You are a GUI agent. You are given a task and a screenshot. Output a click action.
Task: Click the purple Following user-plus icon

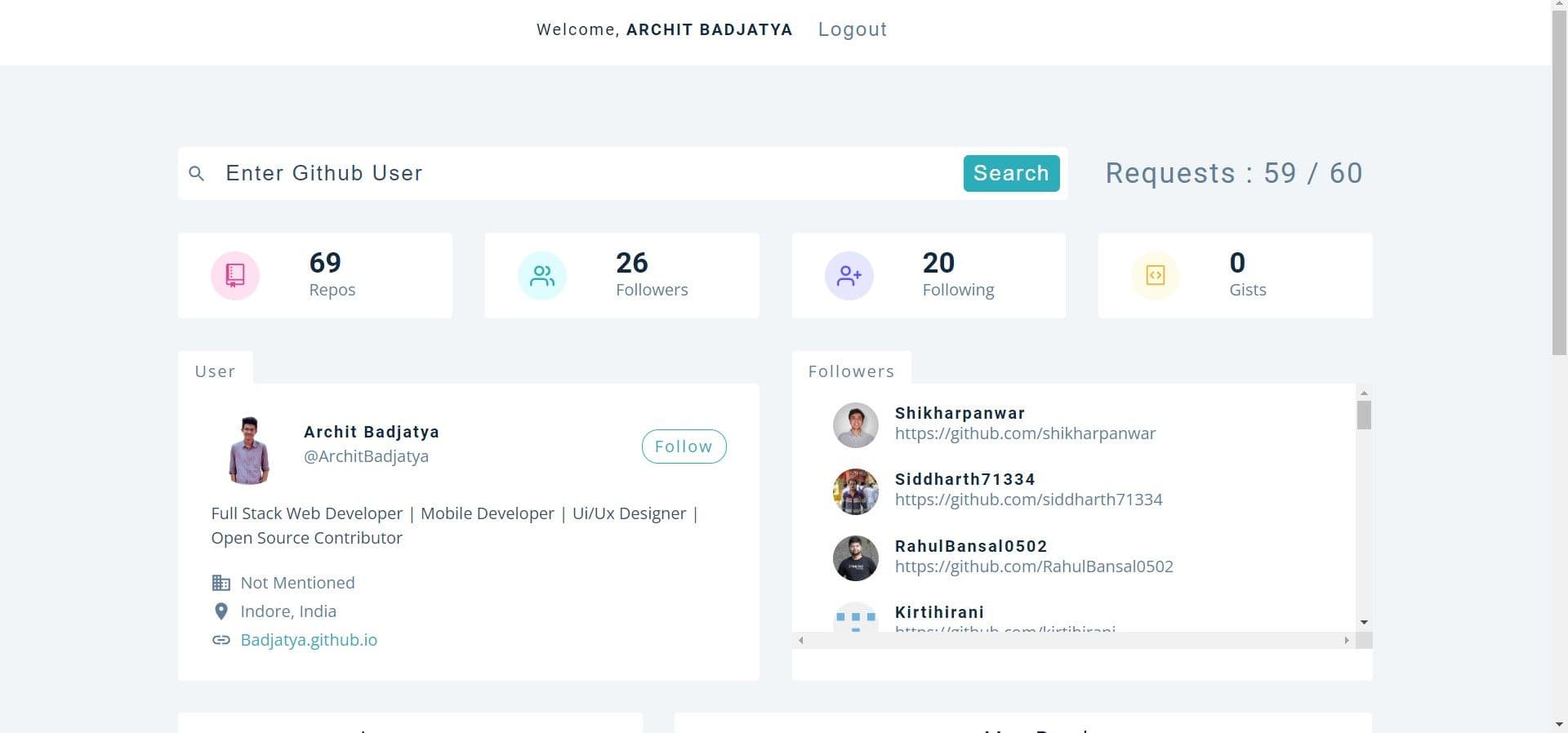(849, 276)
